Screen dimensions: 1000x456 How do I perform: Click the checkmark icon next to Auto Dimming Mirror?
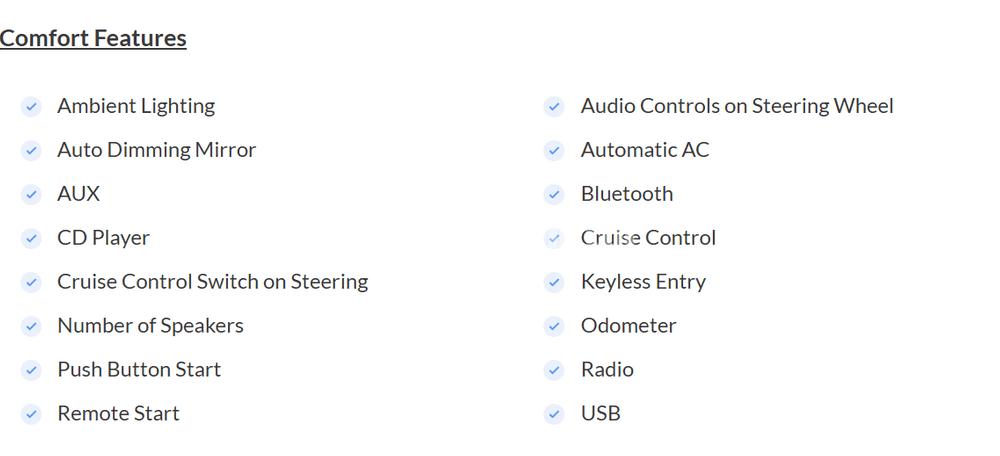click(x=31, y=151)
